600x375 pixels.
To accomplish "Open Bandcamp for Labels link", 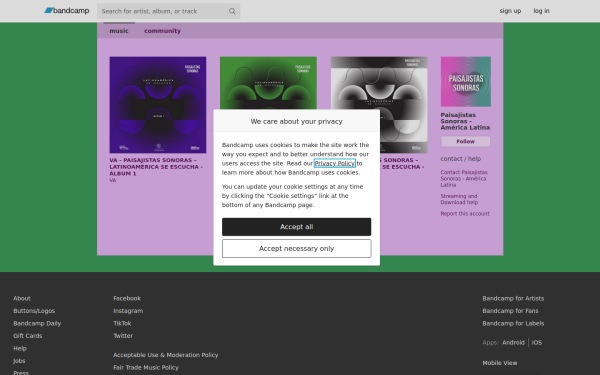I will [513, 323].
